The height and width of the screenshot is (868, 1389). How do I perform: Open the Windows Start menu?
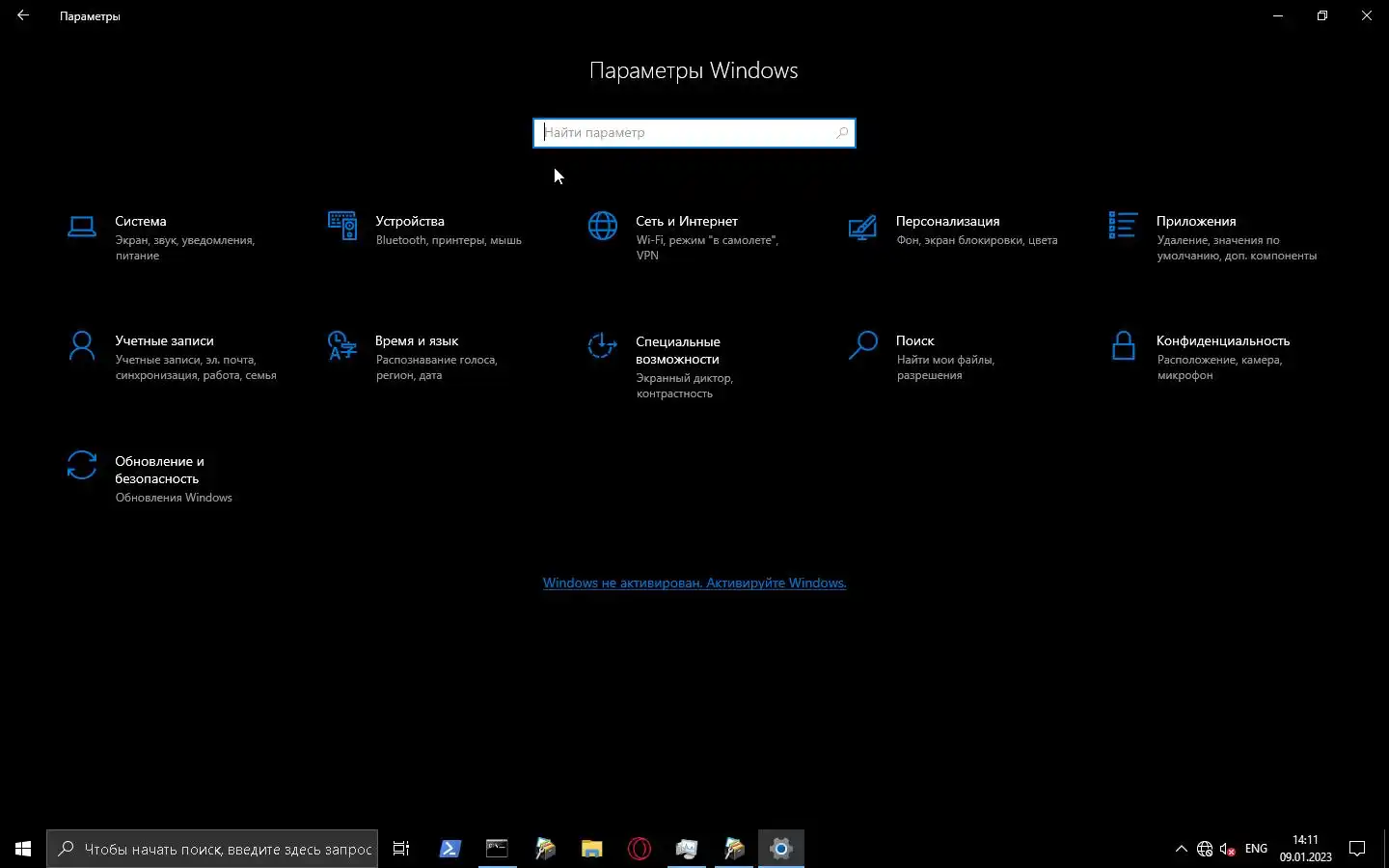[x=23, y=849]
